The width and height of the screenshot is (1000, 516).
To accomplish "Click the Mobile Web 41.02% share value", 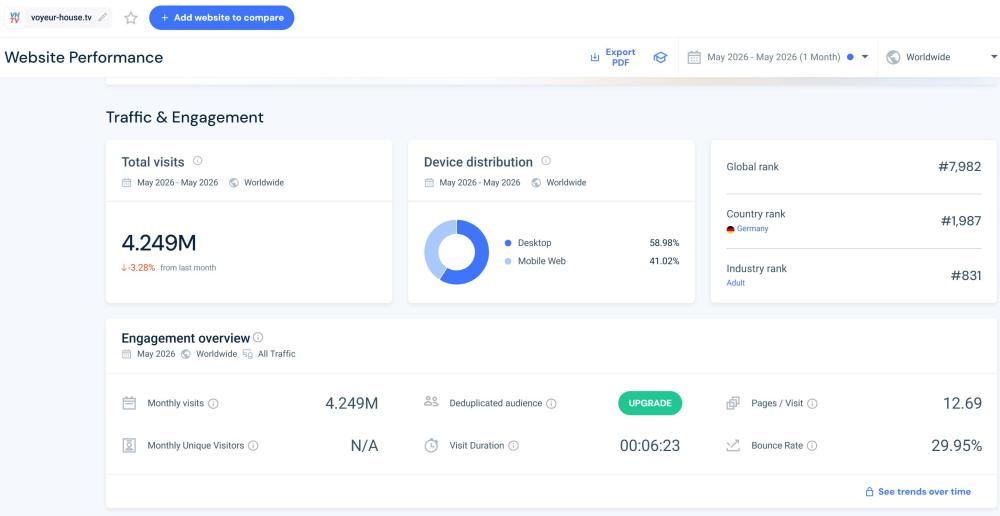I will tap(665, 261).
